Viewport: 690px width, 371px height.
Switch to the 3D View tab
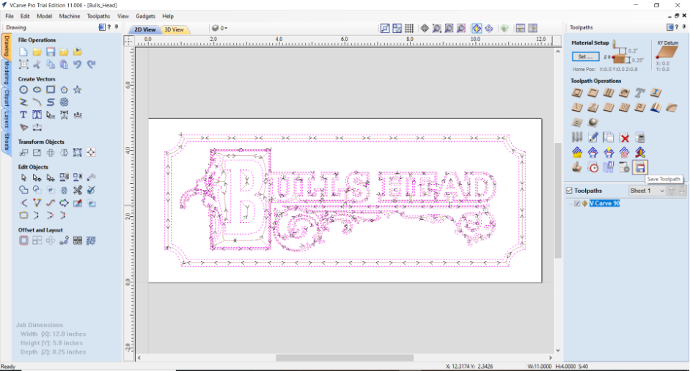[x=174, y=29]
